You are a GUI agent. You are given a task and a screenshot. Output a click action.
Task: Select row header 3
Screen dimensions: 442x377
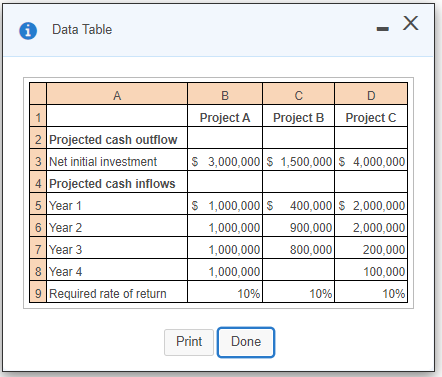click(38, 160)
